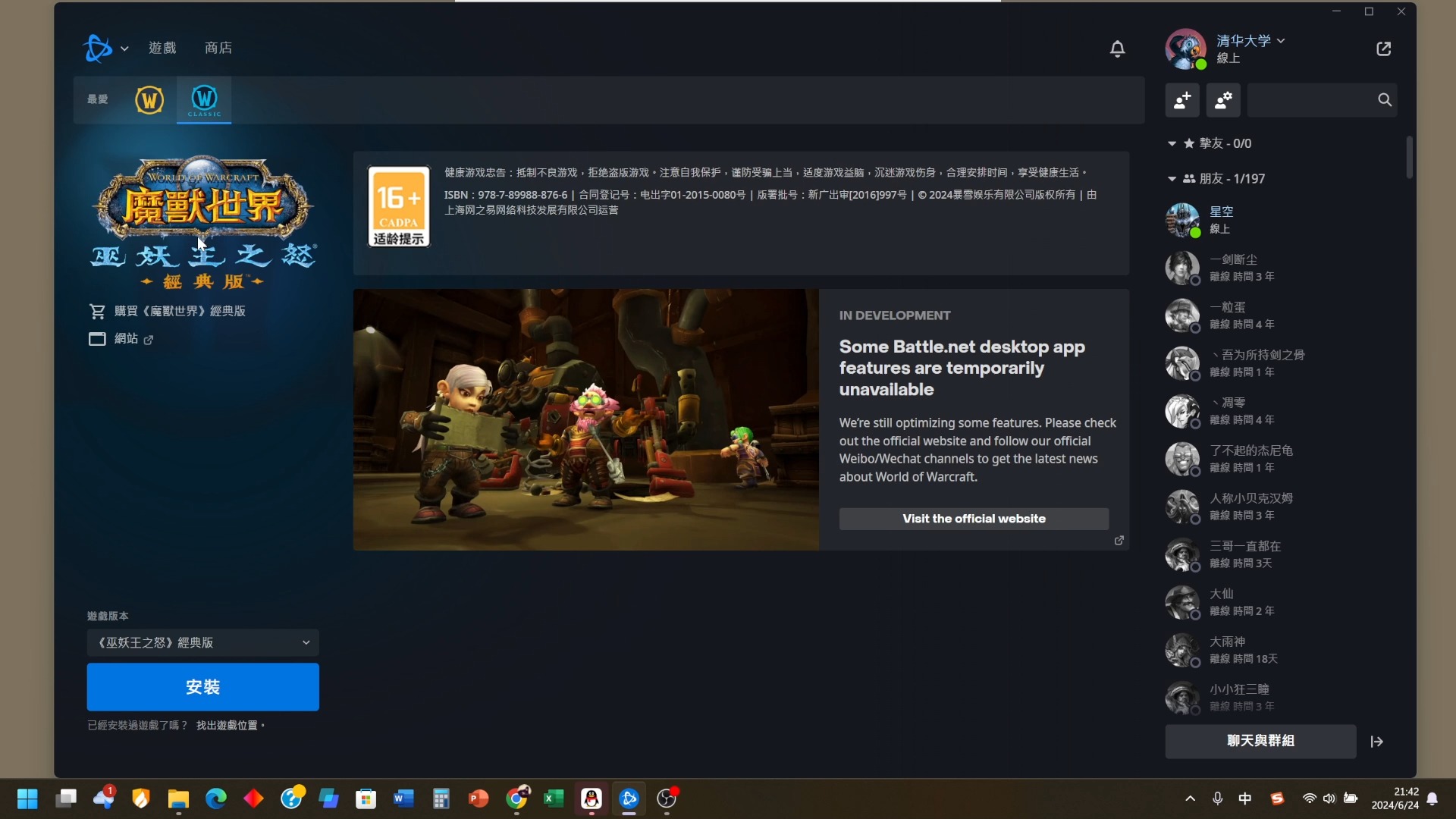The width and height of the screenshot is (1456, 819).
Task: Select the 最愛 favorites tab
Action: click(97, 99)
